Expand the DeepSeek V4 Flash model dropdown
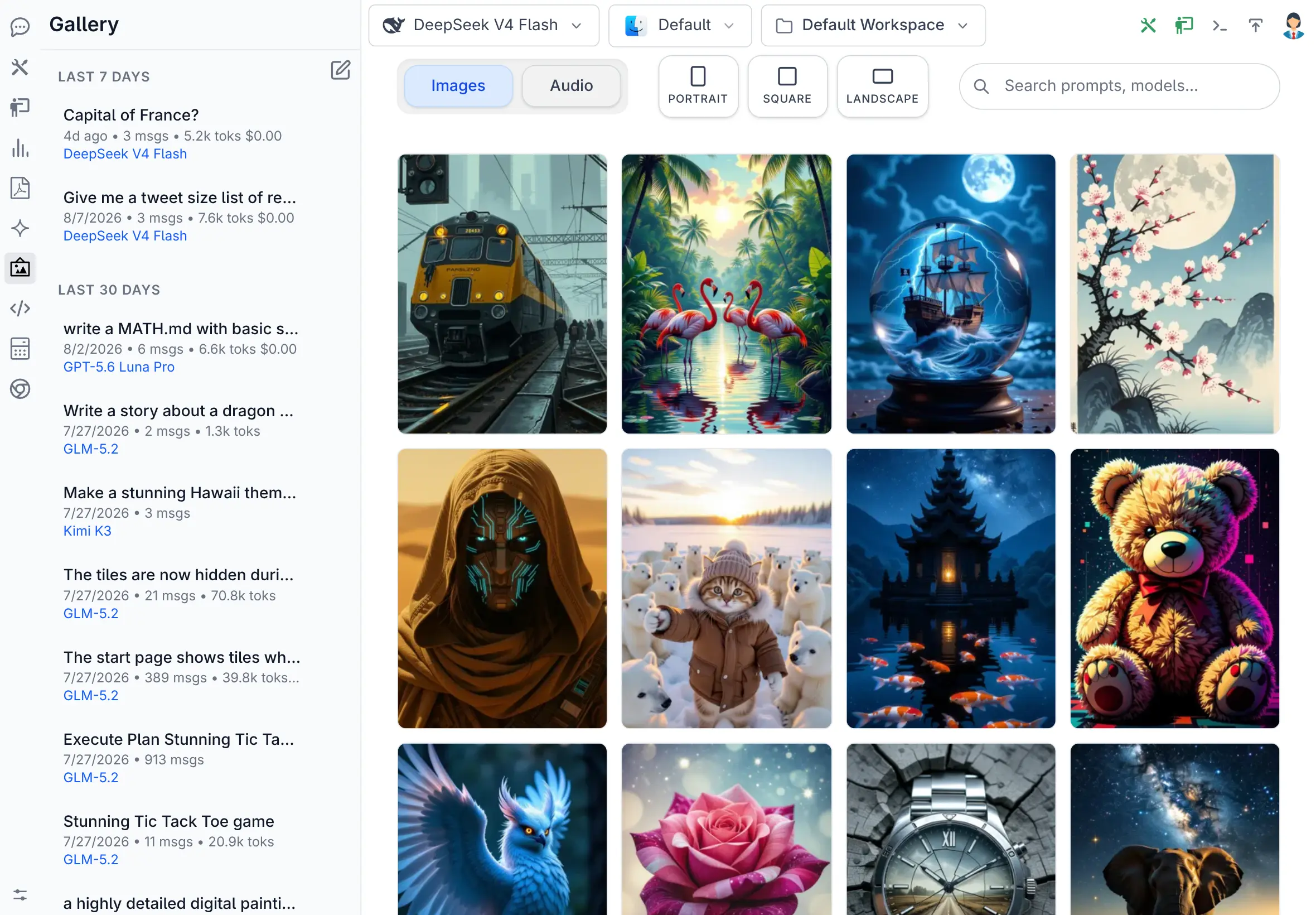The height and width of the screenshot is (915, 1316). pos(483,25)
